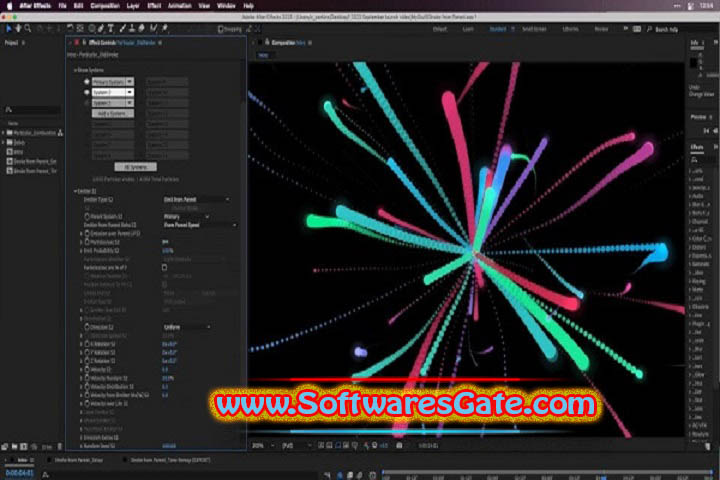Check 'Particles/sec are % of' checkbox

pos(164,267)
